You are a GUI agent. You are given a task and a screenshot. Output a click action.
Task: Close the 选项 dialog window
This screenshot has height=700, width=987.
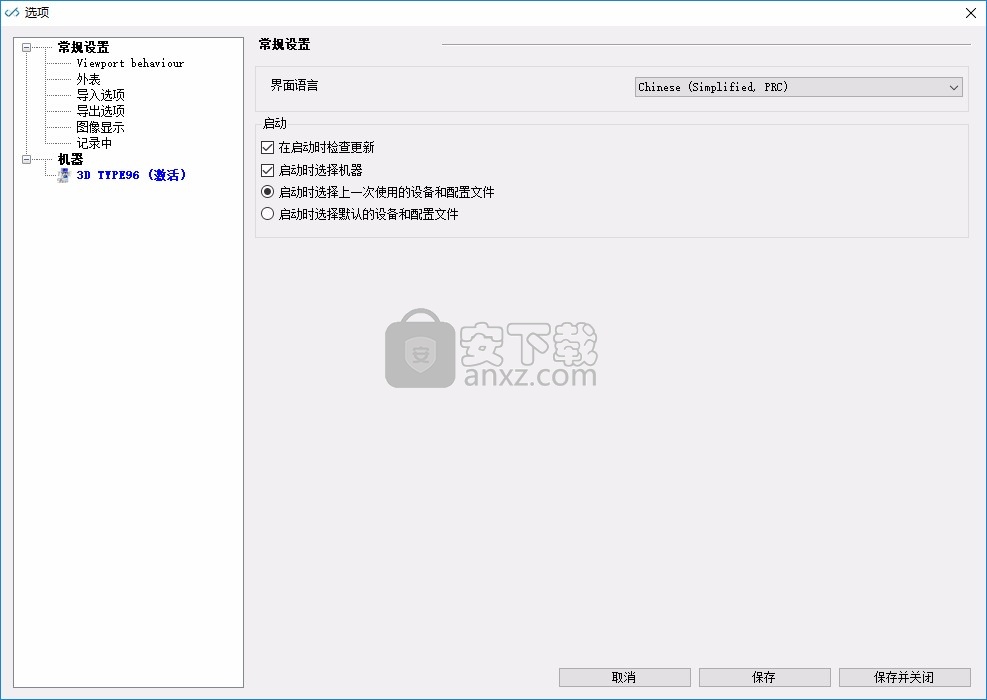971,13
